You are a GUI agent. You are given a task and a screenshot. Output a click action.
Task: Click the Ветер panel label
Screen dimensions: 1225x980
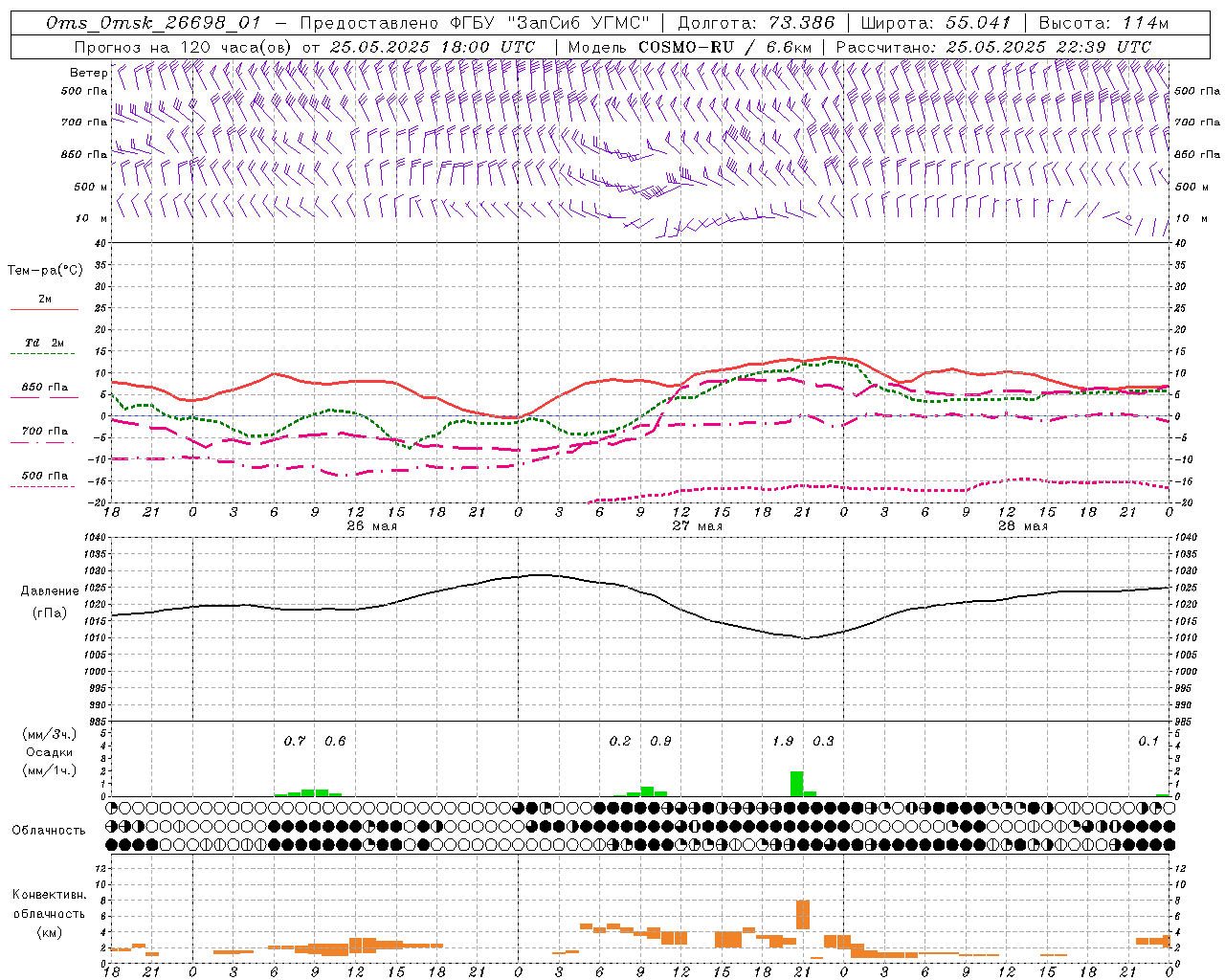click(x=88, y=73)
